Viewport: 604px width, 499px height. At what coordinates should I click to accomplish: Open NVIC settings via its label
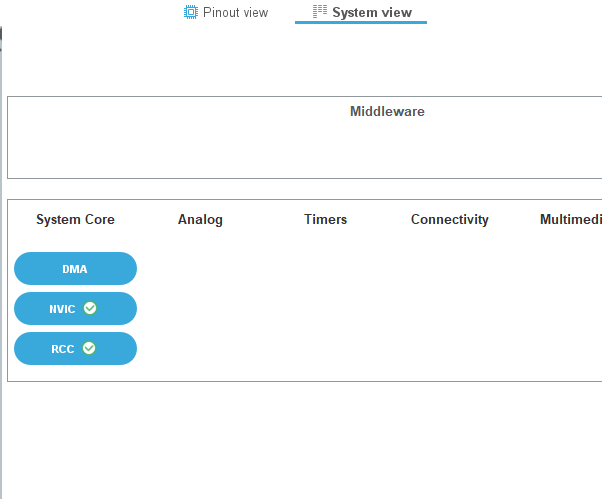pos(63,309)
